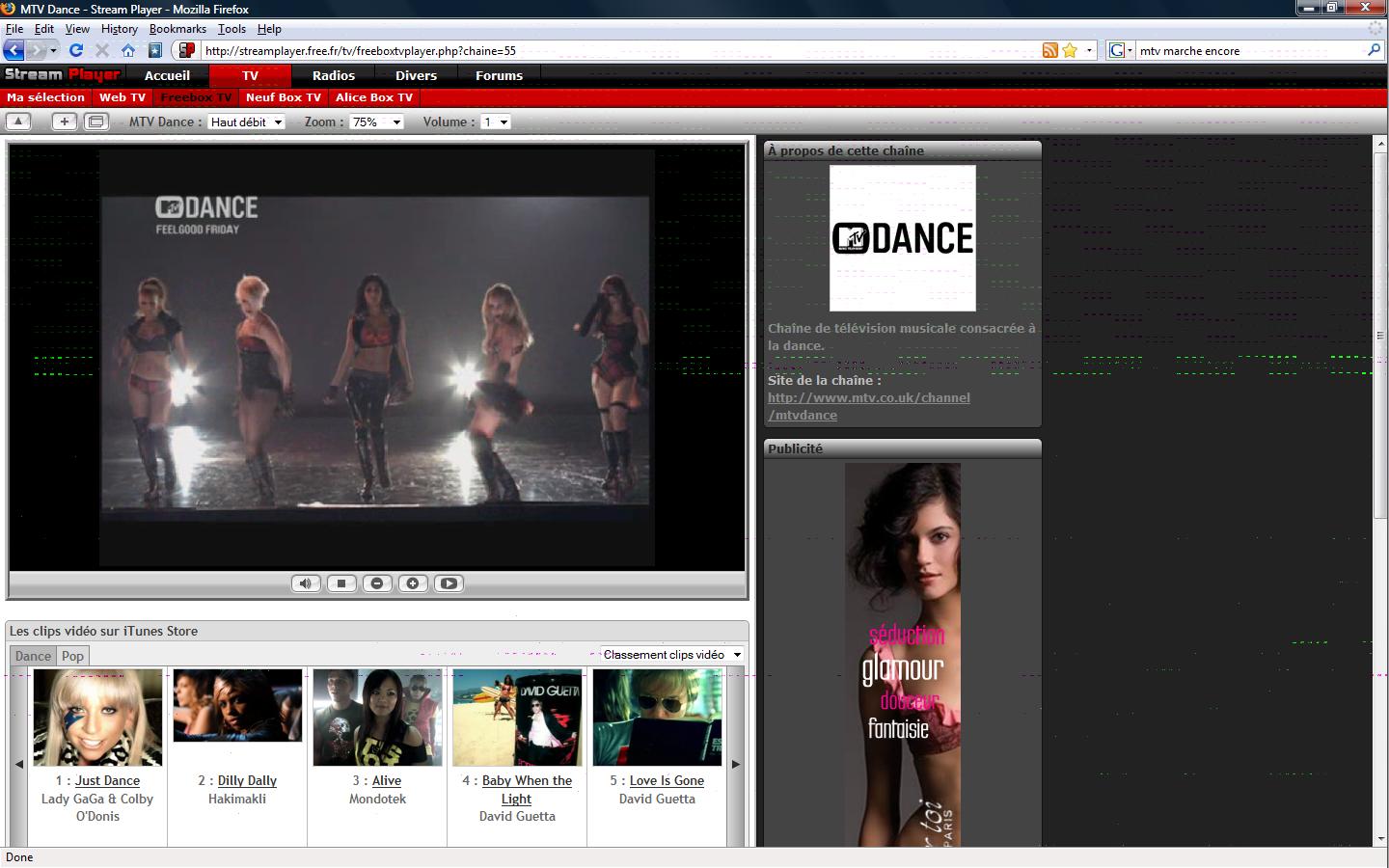The width and height of the screenshot is (1389, 868).
Task: Open the Edit menu
Action: tap(44, 29)
